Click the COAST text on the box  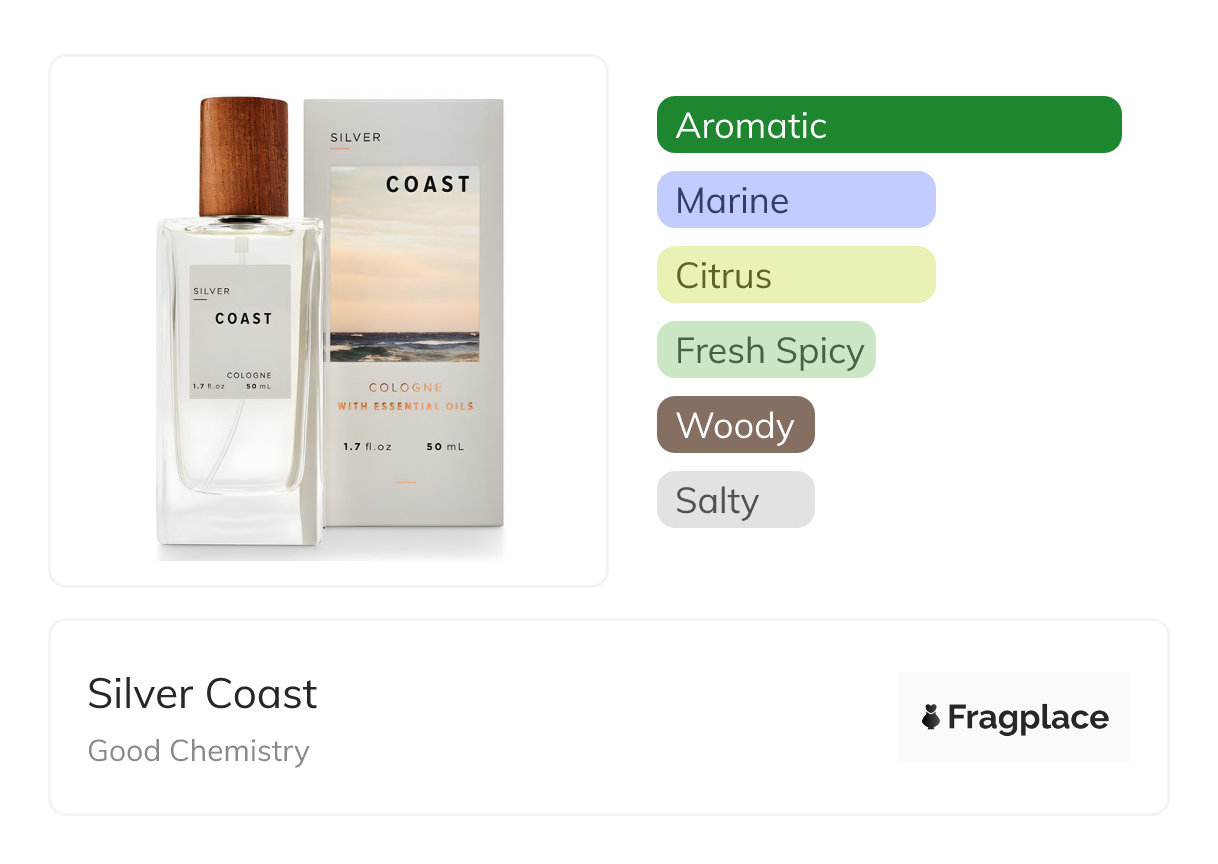[428, 185]
